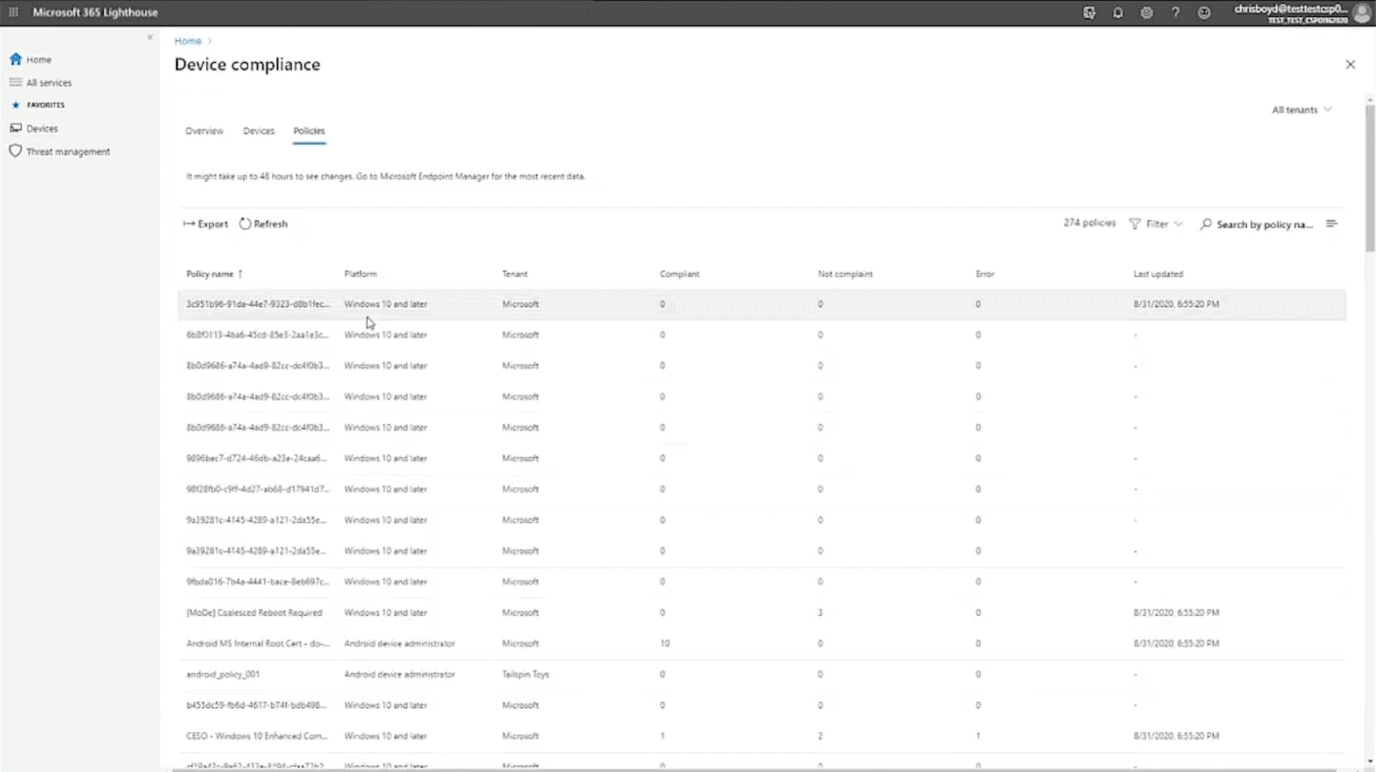
Task: Click the vertical scrollbar on the right
Action: click(1370, 180)
